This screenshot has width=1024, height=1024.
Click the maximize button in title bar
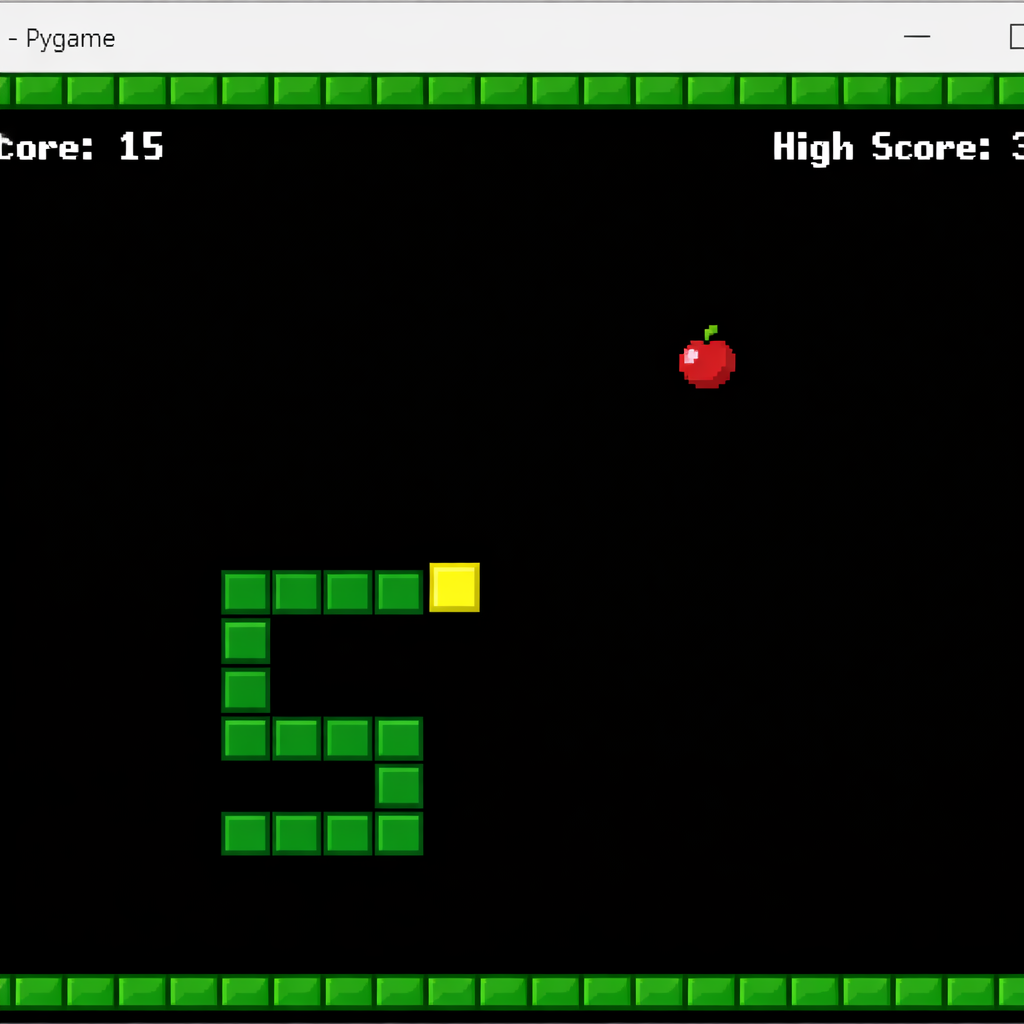[1016, 37]
